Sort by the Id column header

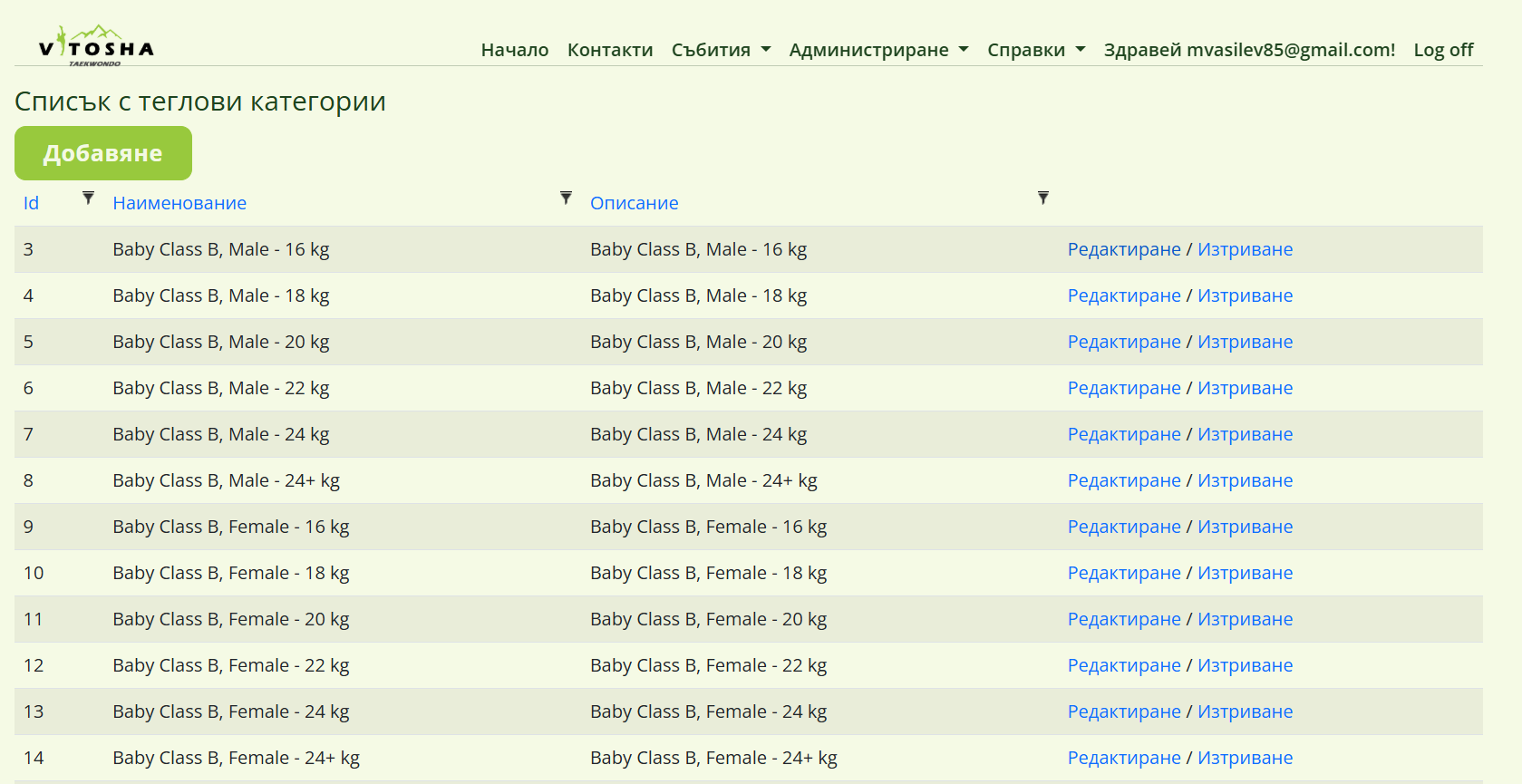31,203
